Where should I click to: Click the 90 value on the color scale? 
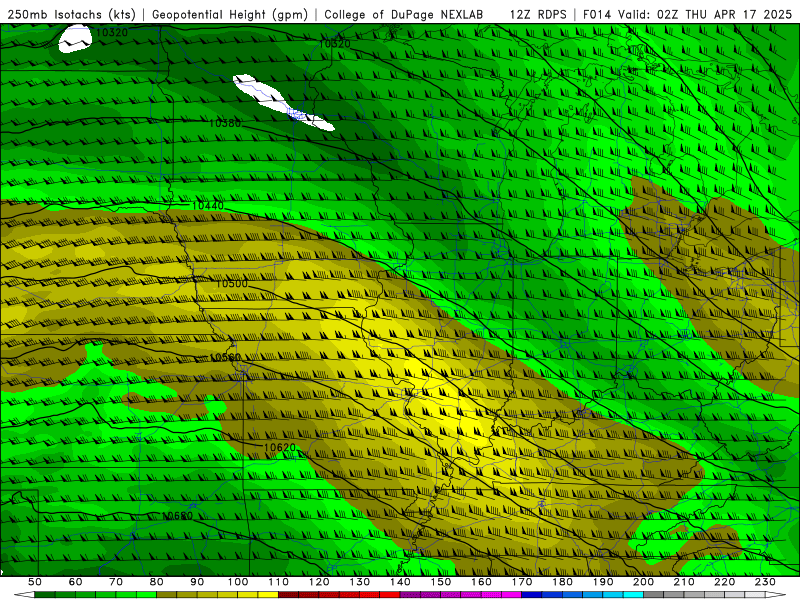coord(197,582)
